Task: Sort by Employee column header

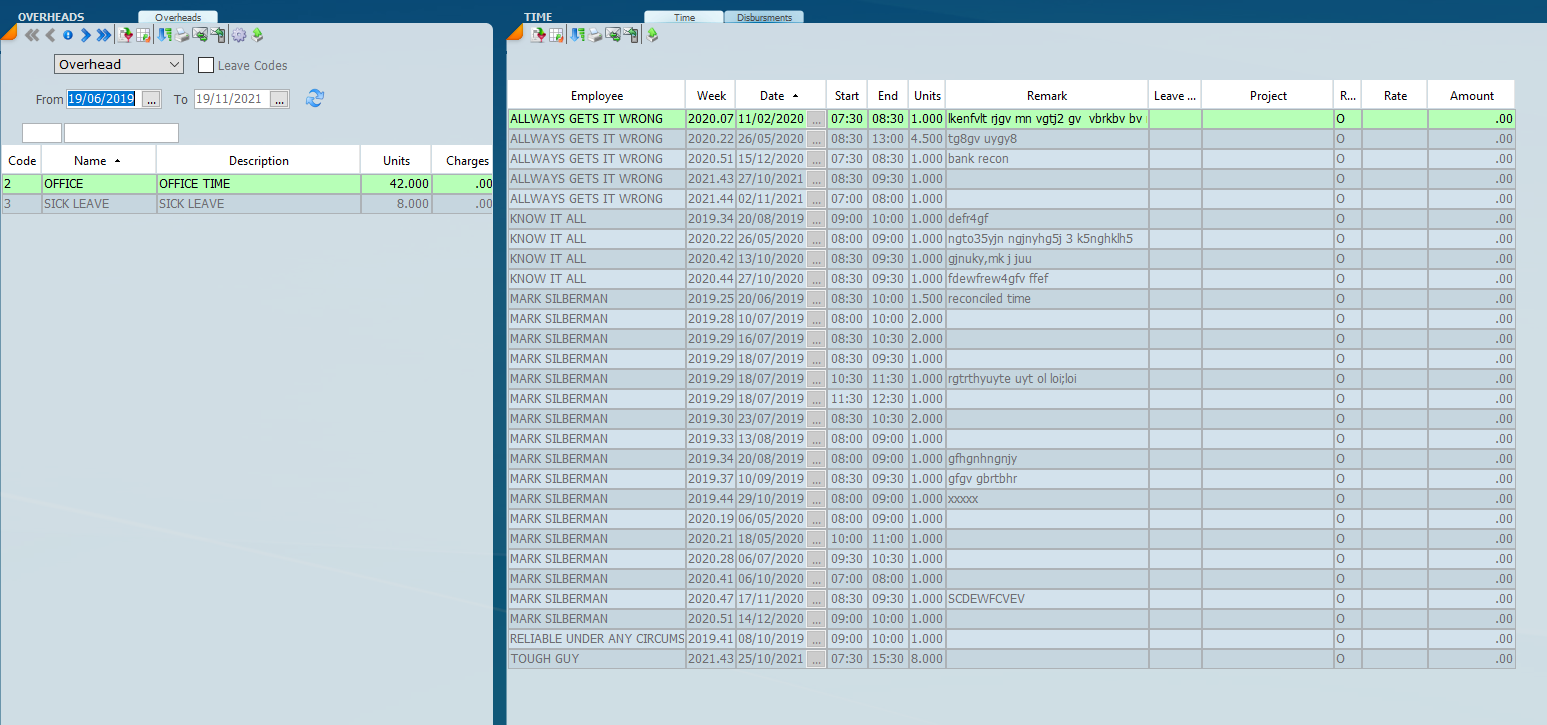Action: 596,96
